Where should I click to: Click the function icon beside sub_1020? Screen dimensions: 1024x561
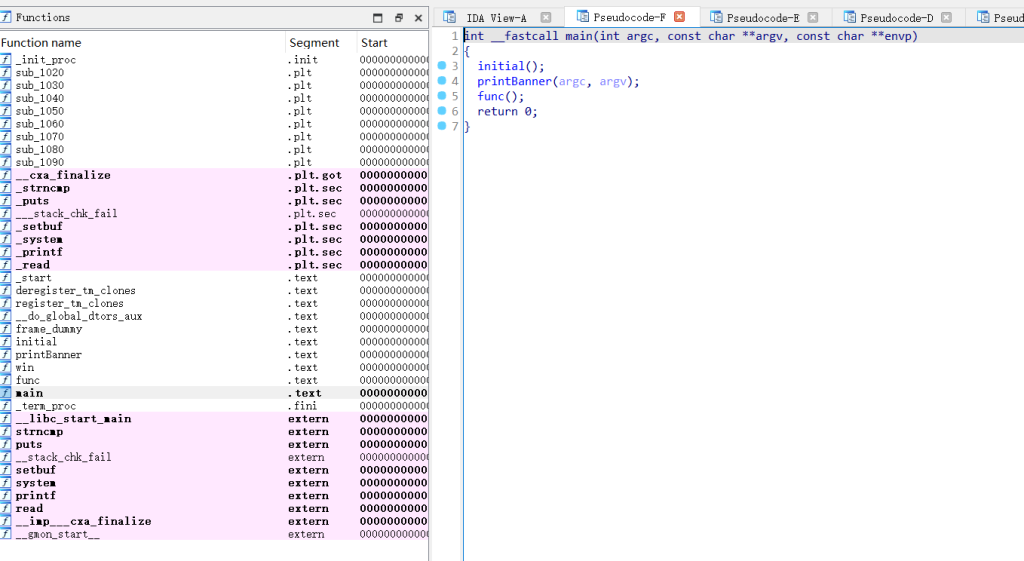(6, 72)
